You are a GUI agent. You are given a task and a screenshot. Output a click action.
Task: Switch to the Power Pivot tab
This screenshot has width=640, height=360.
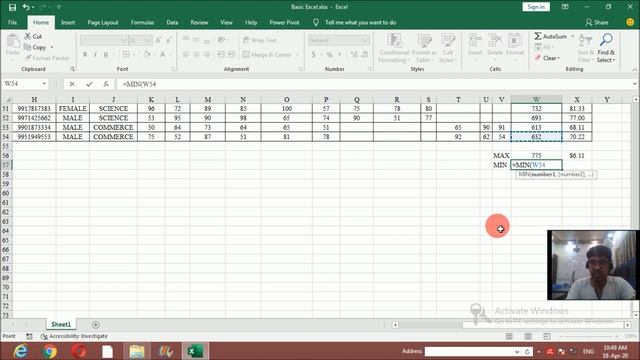pos(284,22)
